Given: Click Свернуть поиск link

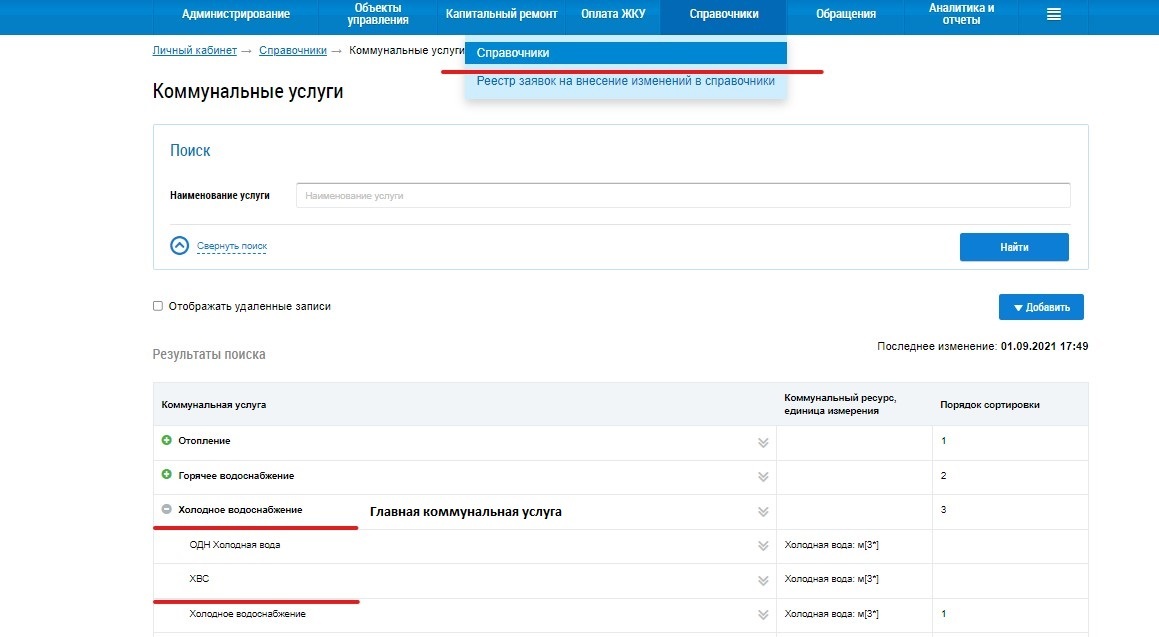Looking at the screenshot, I should 232,246.
